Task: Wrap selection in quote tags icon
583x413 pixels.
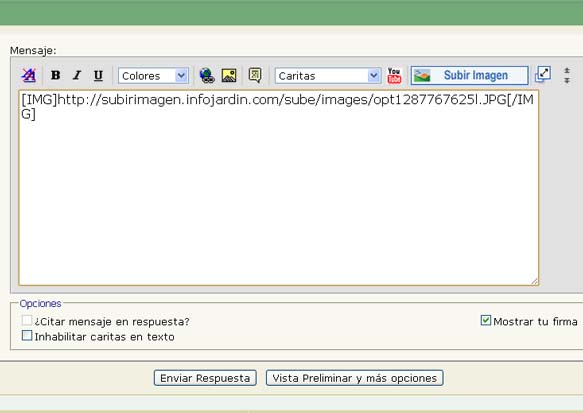Action: coord(255,75)
